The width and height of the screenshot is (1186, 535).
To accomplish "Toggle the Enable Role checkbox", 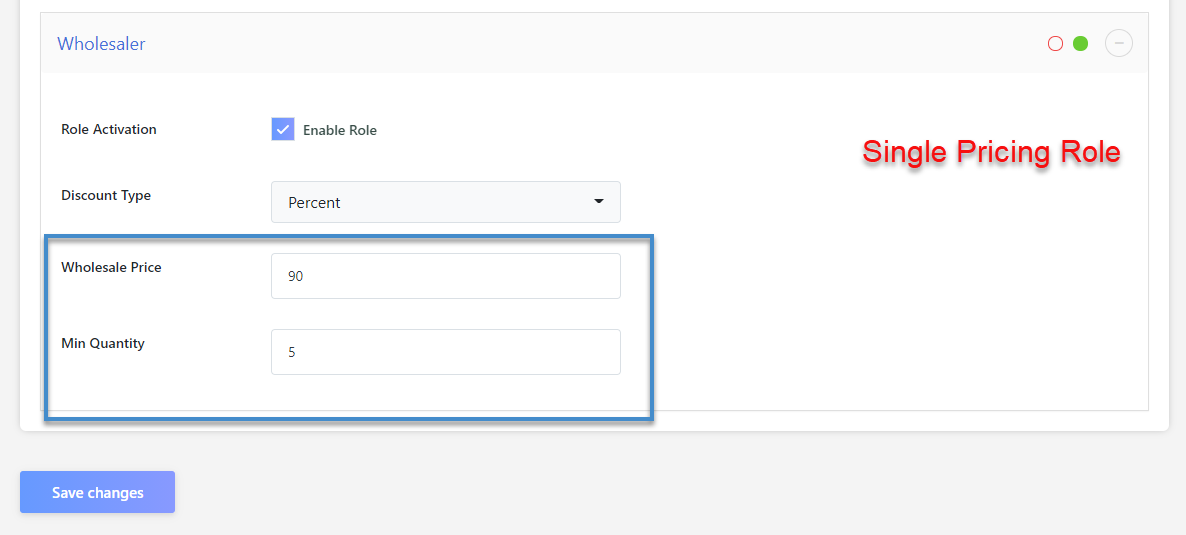I will [283, 130].
